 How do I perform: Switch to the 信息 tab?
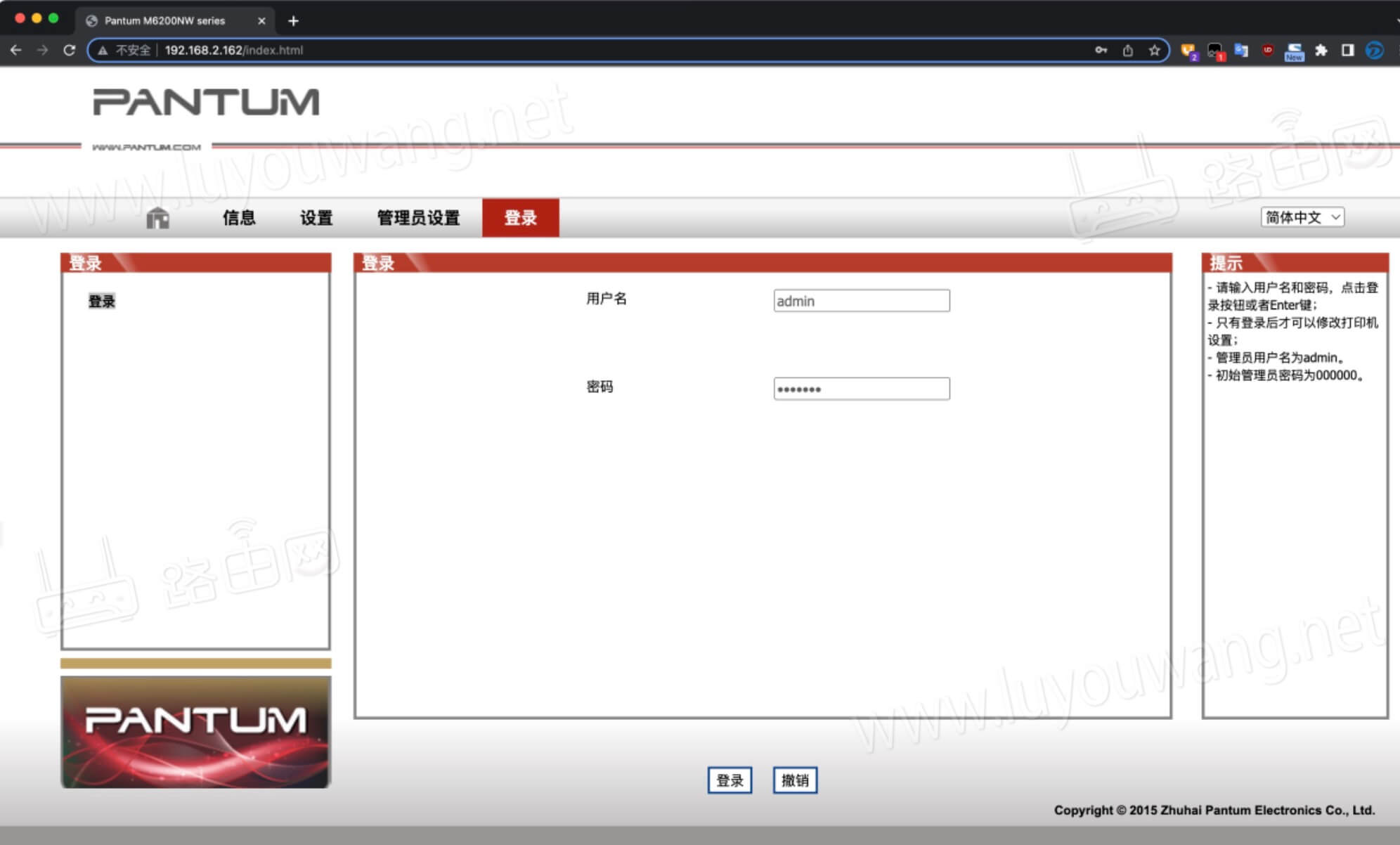coord(238,218)
